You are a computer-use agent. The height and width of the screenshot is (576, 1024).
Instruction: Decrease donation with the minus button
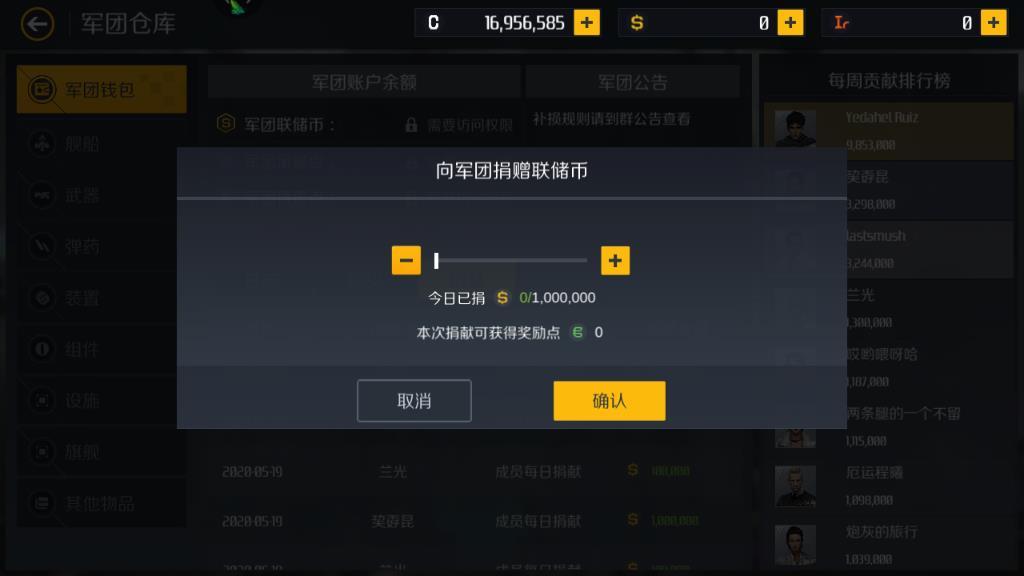406,261
